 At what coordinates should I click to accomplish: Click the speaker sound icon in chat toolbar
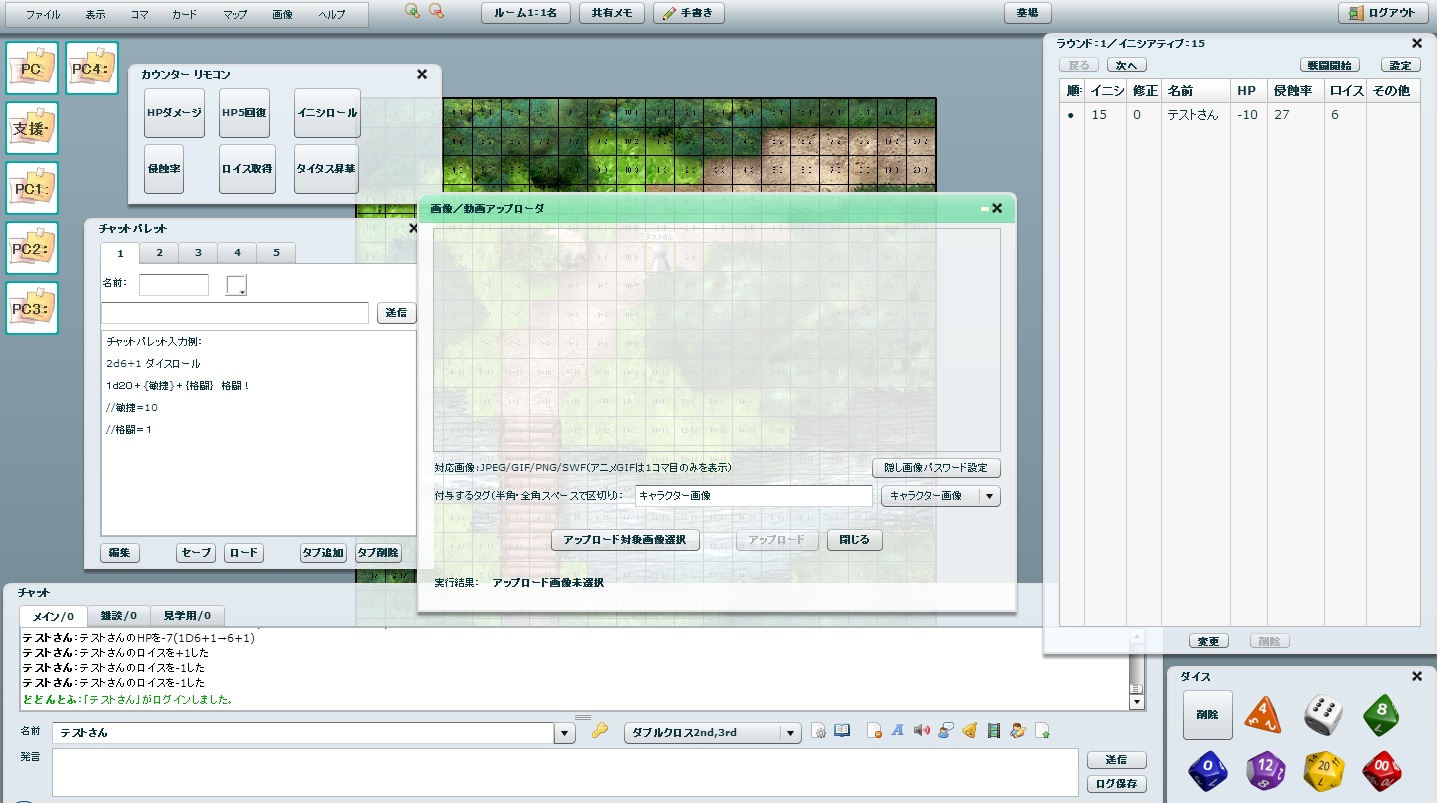(921, 731)
